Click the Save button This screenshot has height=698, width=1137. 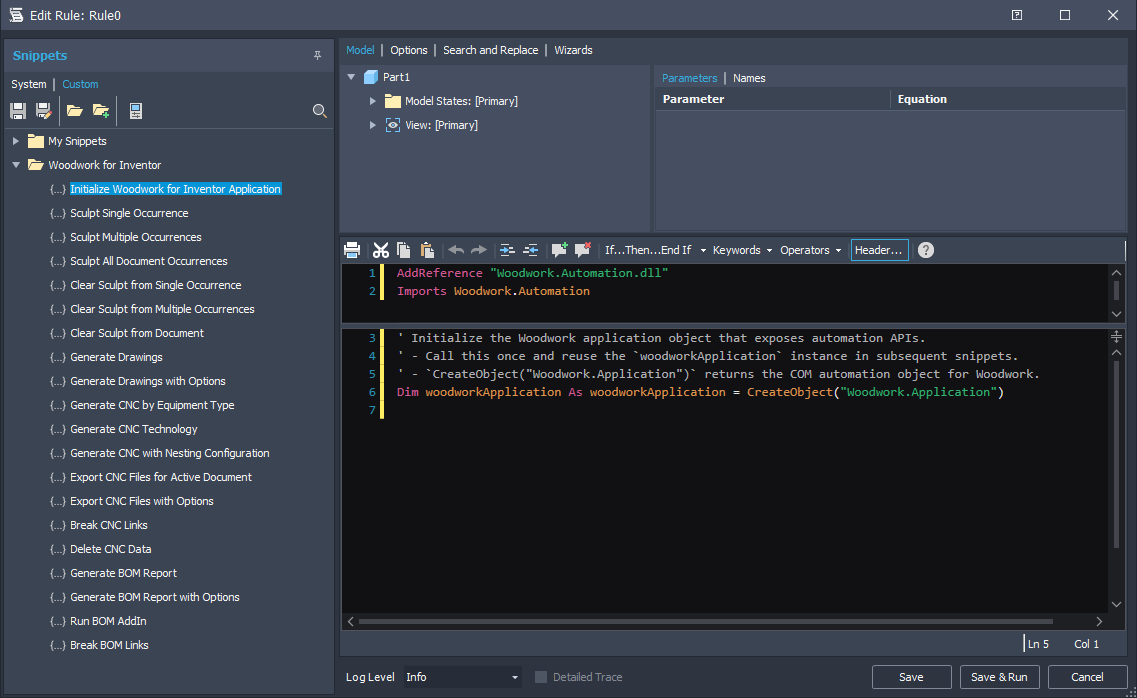point(911,677)
